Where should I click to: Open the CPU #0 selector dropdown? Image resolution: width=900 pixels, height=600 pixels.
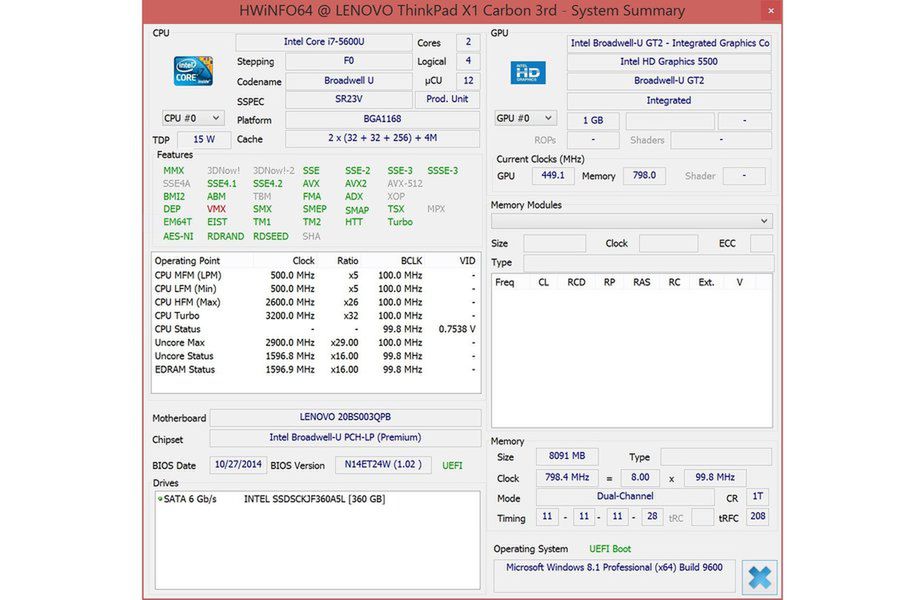(192, 118)
